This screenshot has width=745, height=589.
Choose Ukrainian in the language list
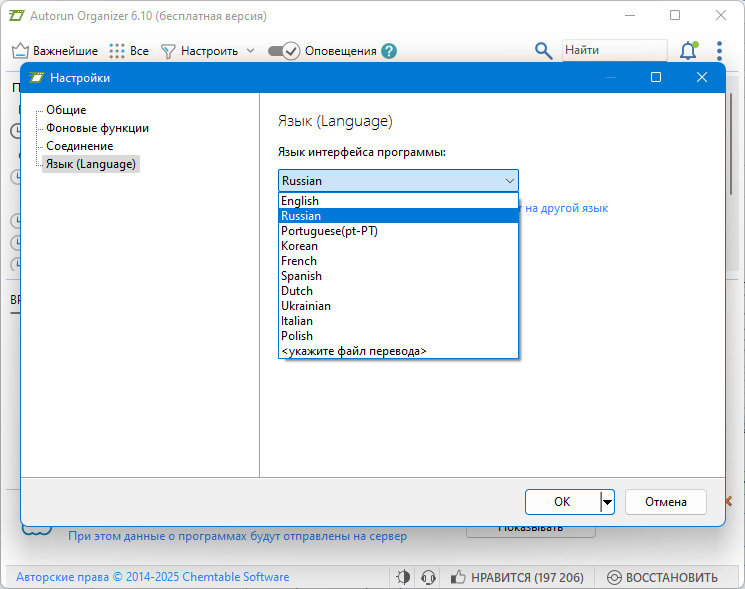point(398,306)
